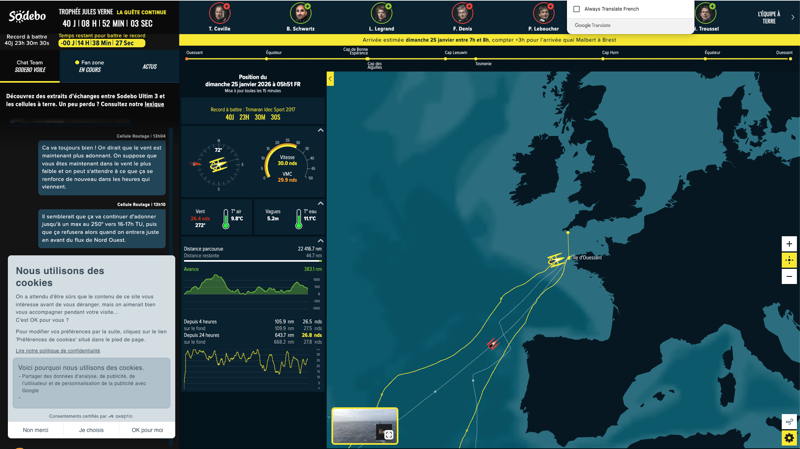Click the onboard video thumbnail

click(364, 426)
